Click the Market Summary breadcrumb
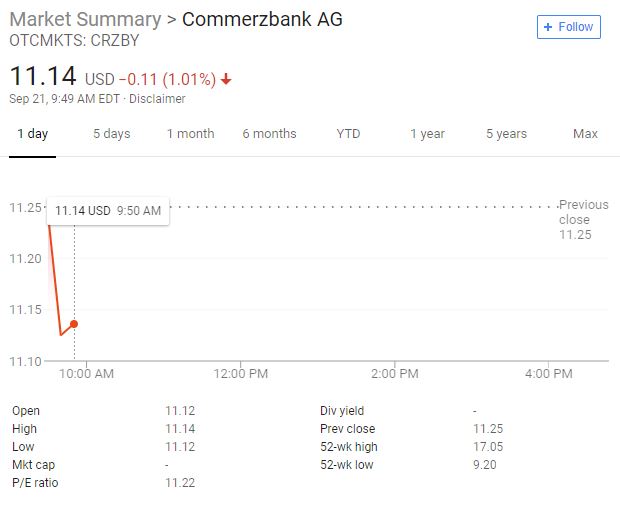 (84, 19)
